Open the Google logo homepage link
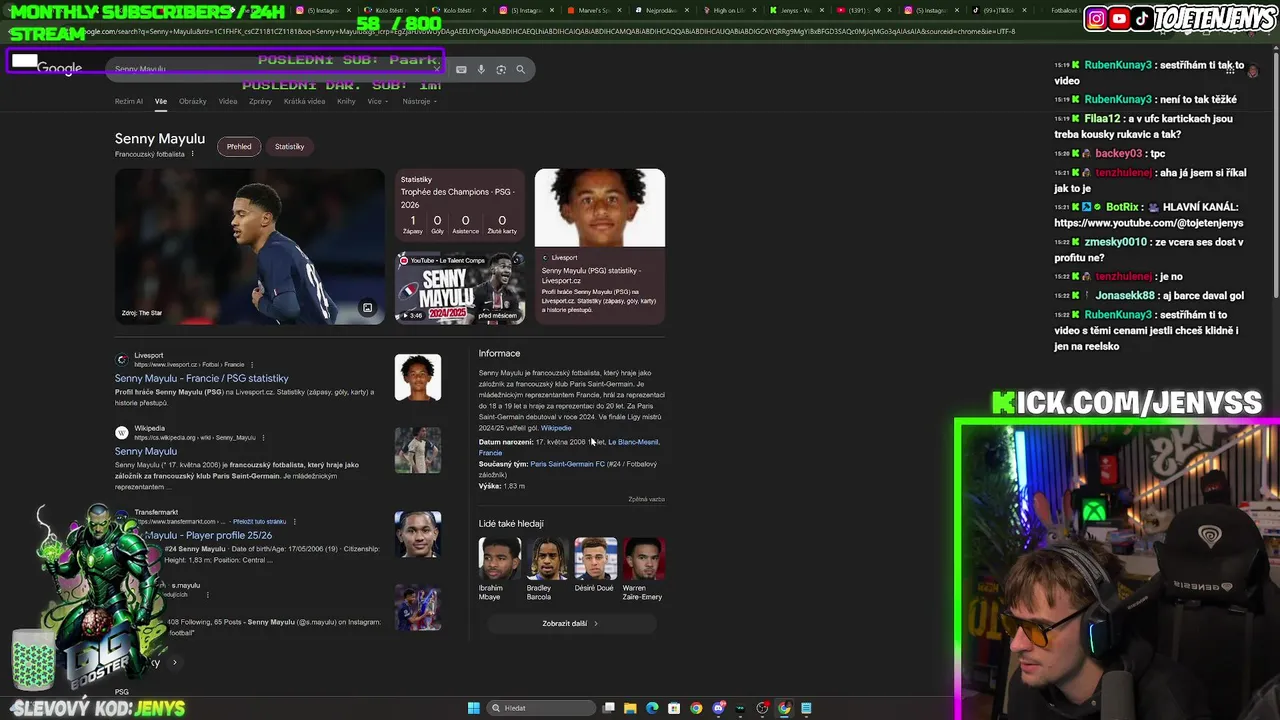The height and width of the screenshot is (720, 1280). [59, 69]
